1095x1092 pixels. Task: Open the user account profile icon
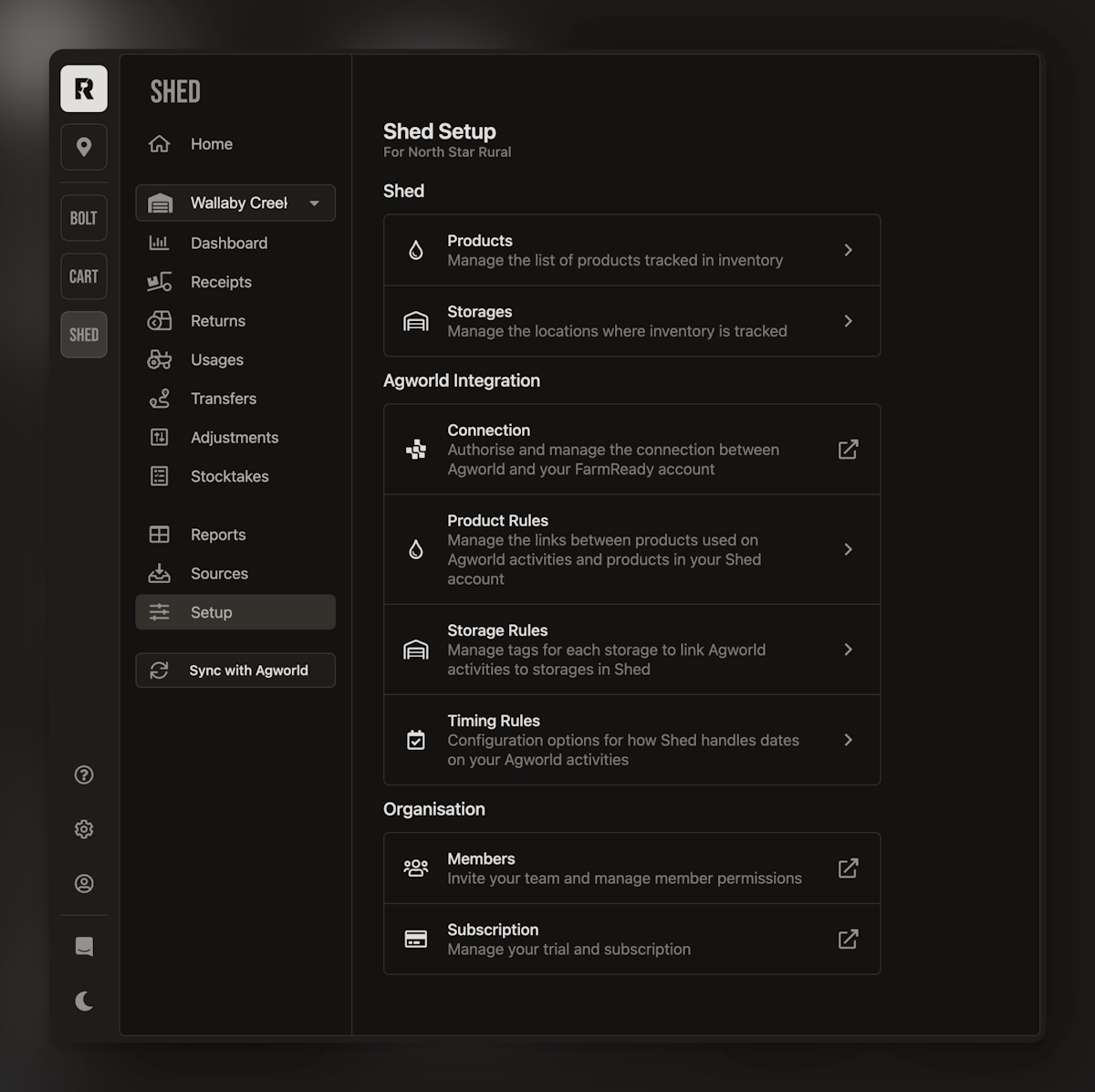[84, 883]
